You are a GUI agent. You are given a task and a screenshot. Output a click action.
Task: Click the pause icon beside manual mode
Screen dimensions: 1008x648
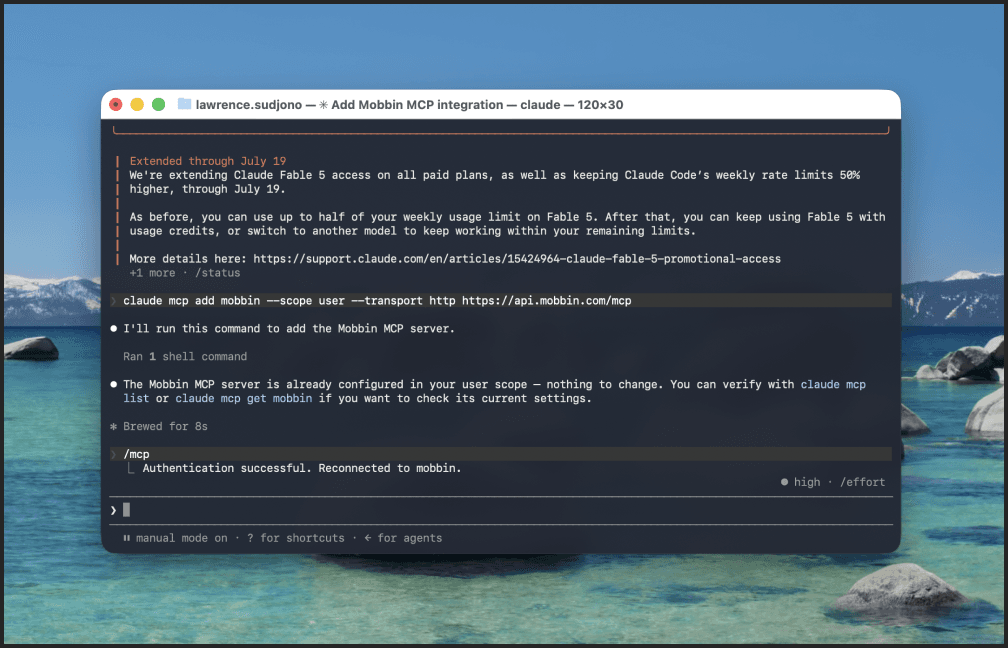(127, 538)
